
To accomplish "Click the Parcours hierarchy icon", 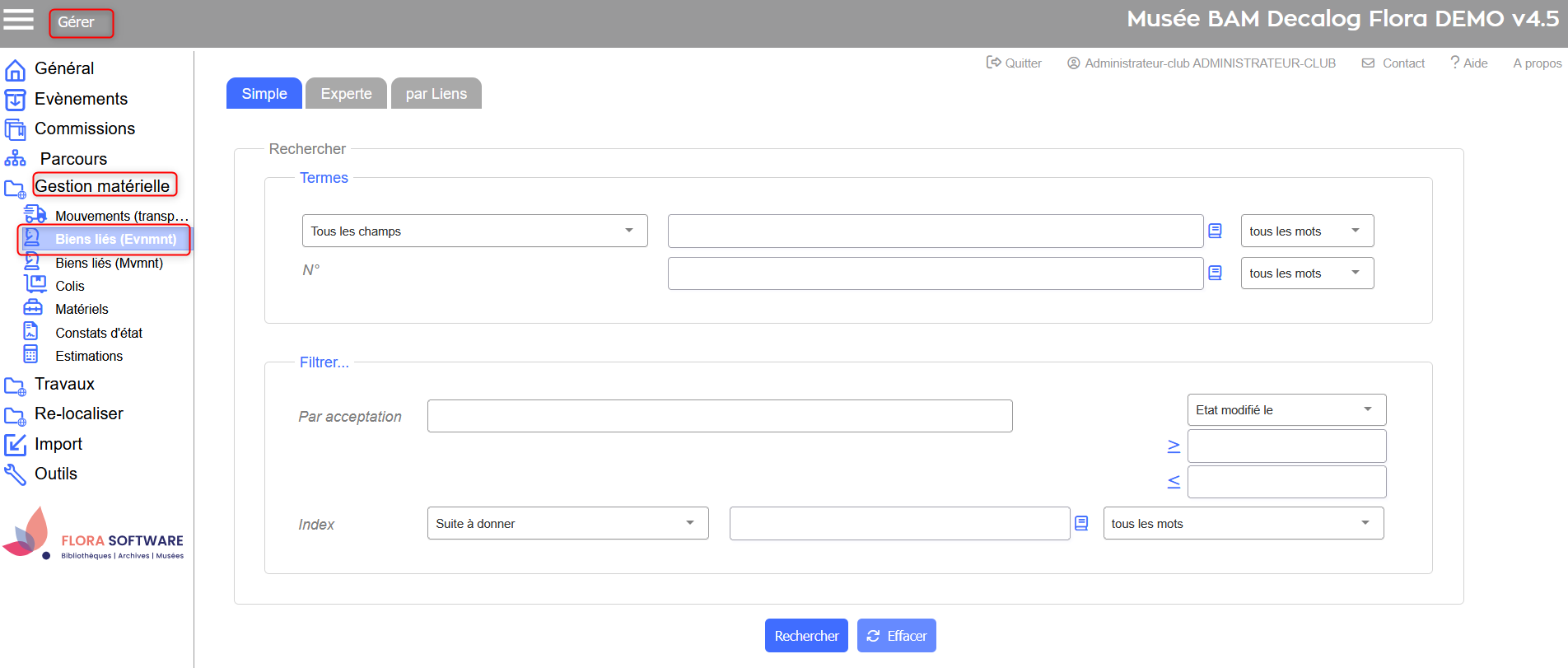I will click(15, 159).
